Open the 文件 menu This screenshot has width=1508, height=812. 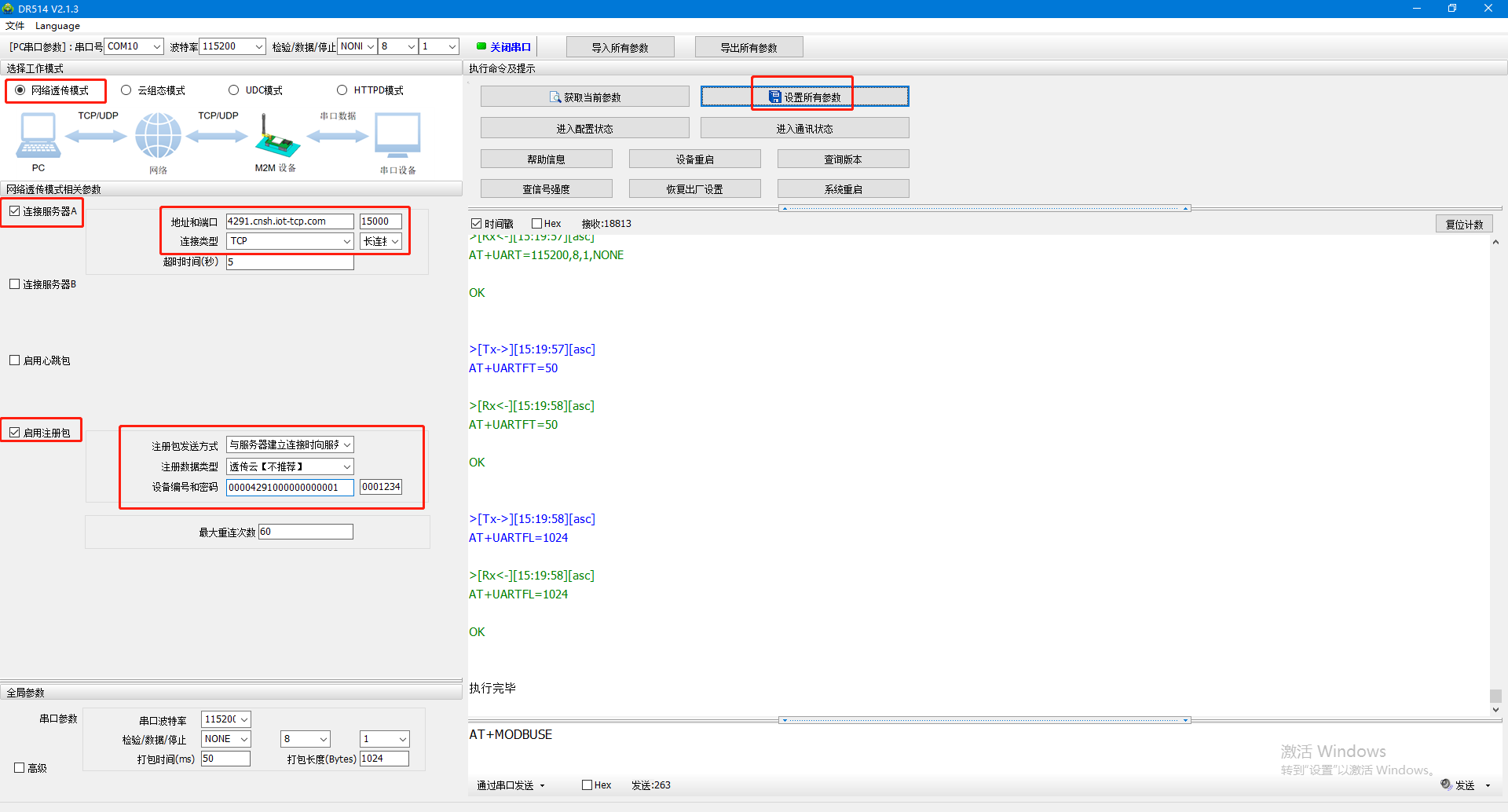click(x=15, y=26)
